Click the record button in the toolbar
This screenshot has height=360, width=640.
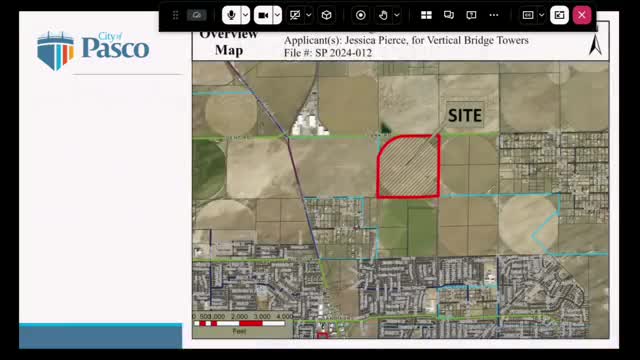pyautogui.click(x=361, y=15)
